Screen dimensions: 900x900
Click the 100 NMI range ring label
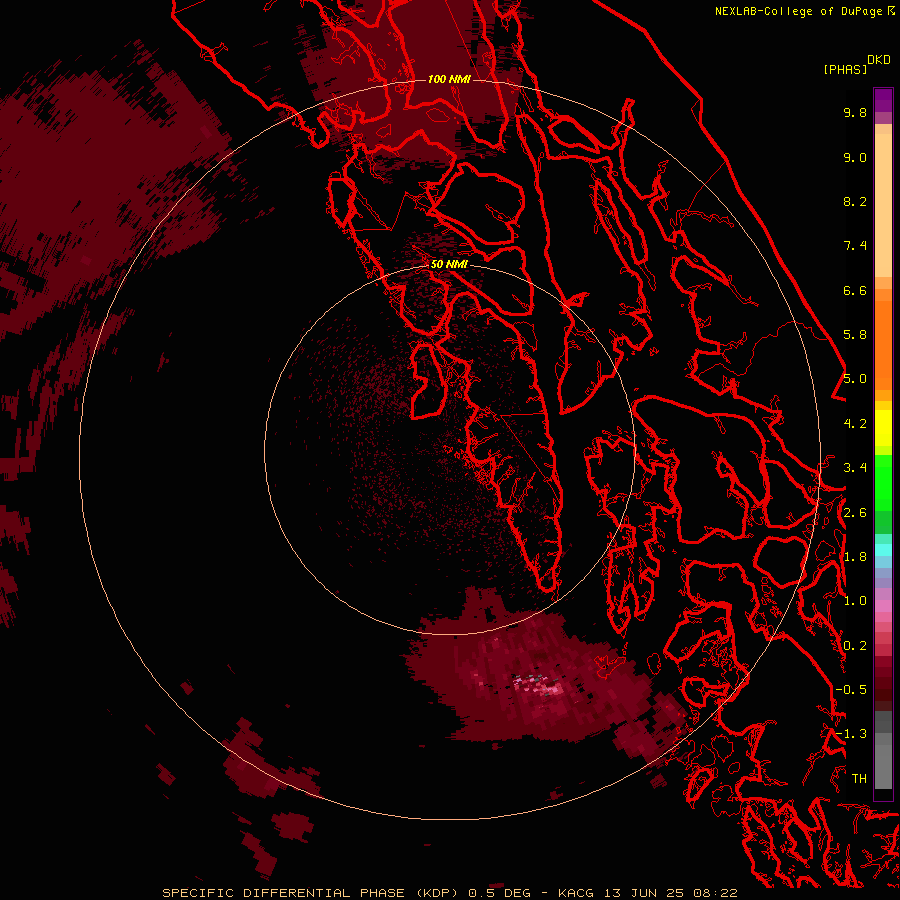click(449, 79)
